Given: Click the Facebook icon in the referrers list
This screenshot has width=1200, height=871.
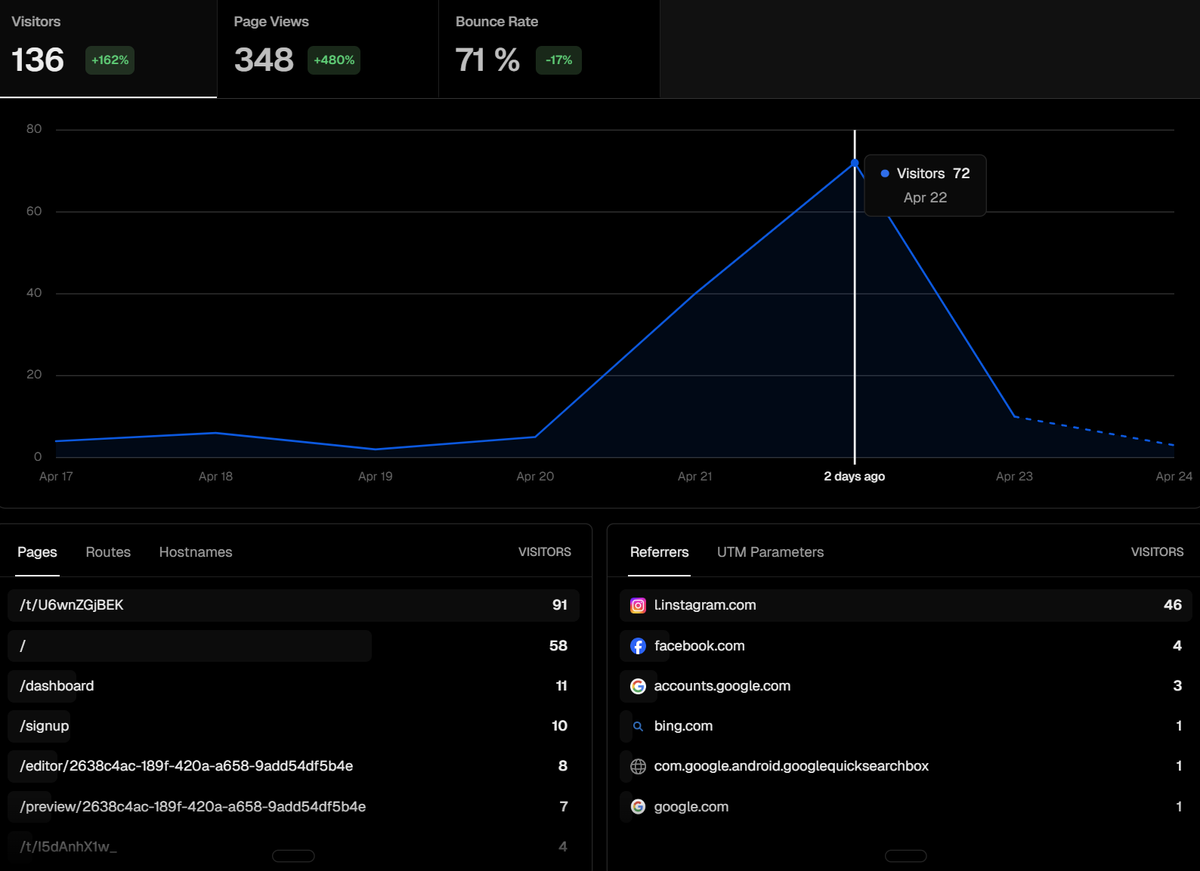Looking at the screenshot, I should 638,645.
